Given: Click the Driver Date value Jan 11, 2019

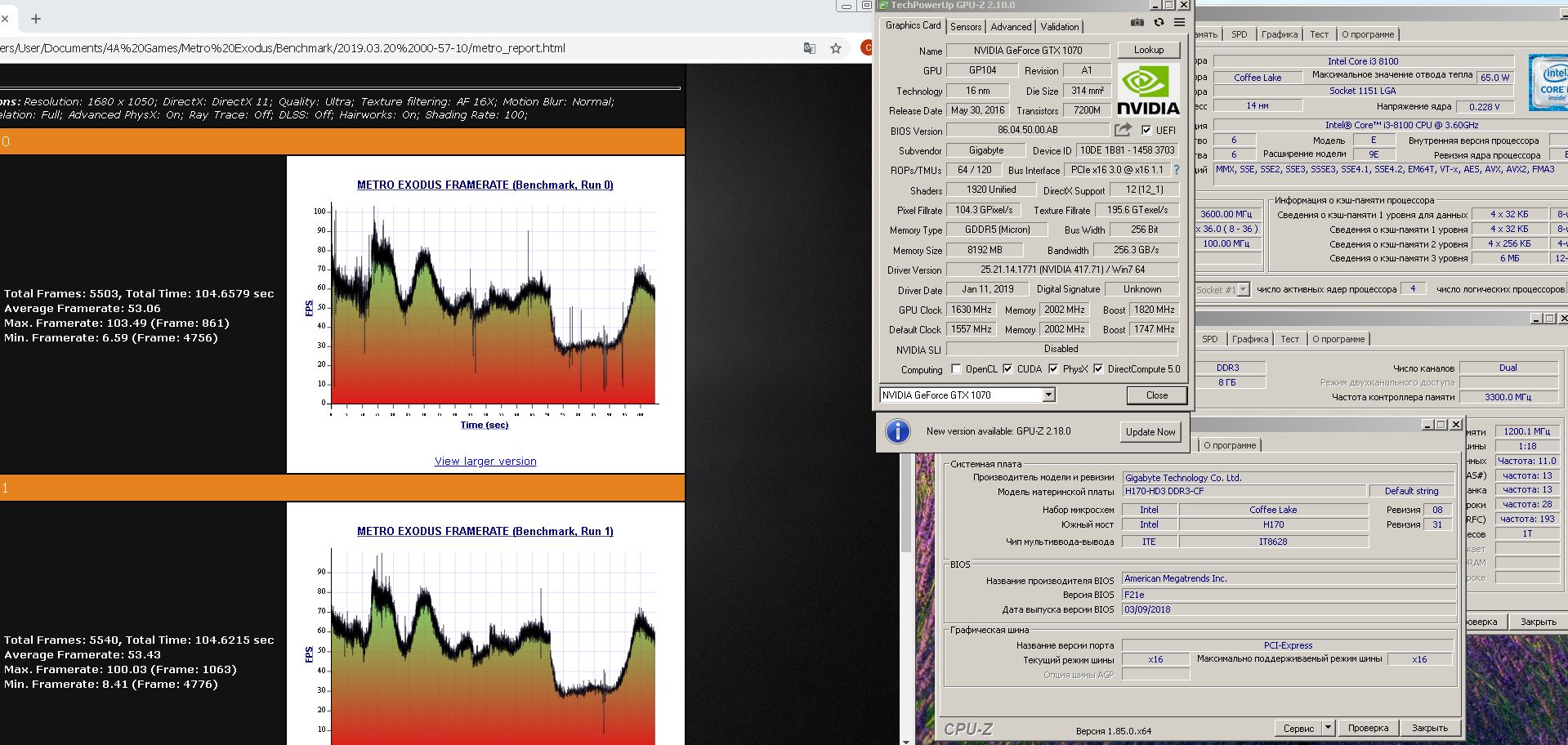Looking at the screenshot, I should [x=987, y=289].
